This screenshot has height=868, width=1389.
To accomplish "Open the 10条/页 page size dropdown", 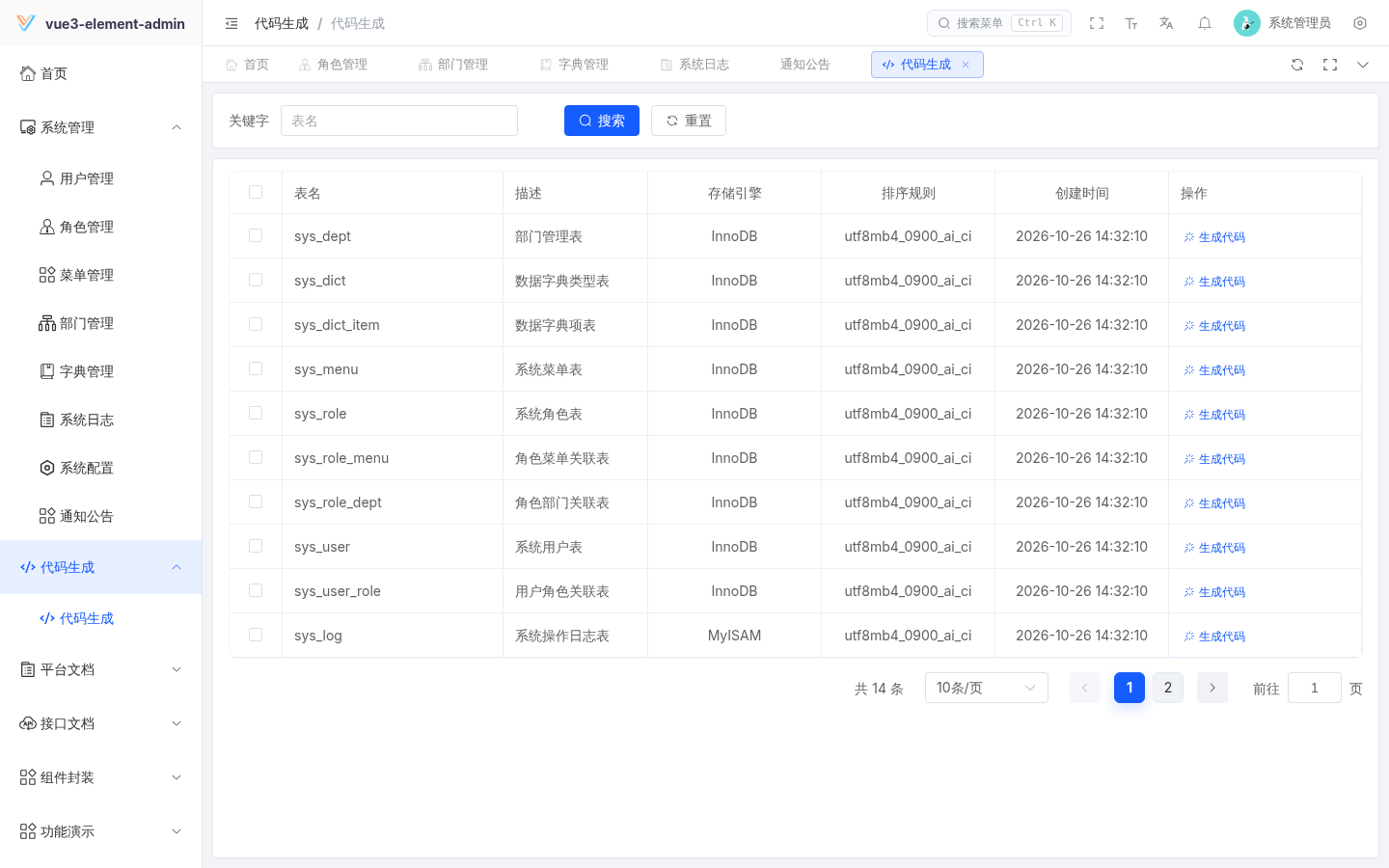I will tap(986, 688).
